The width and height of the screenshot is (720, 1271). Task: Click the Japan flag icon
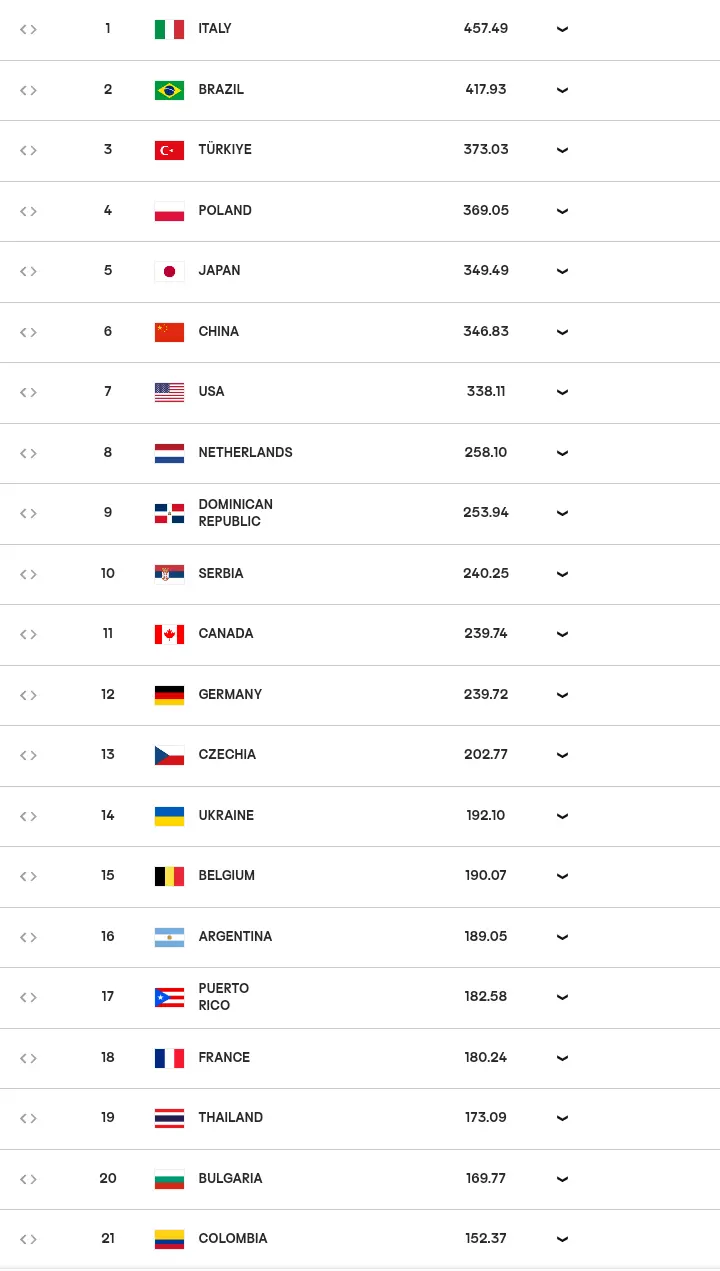(x=169, y=271)
